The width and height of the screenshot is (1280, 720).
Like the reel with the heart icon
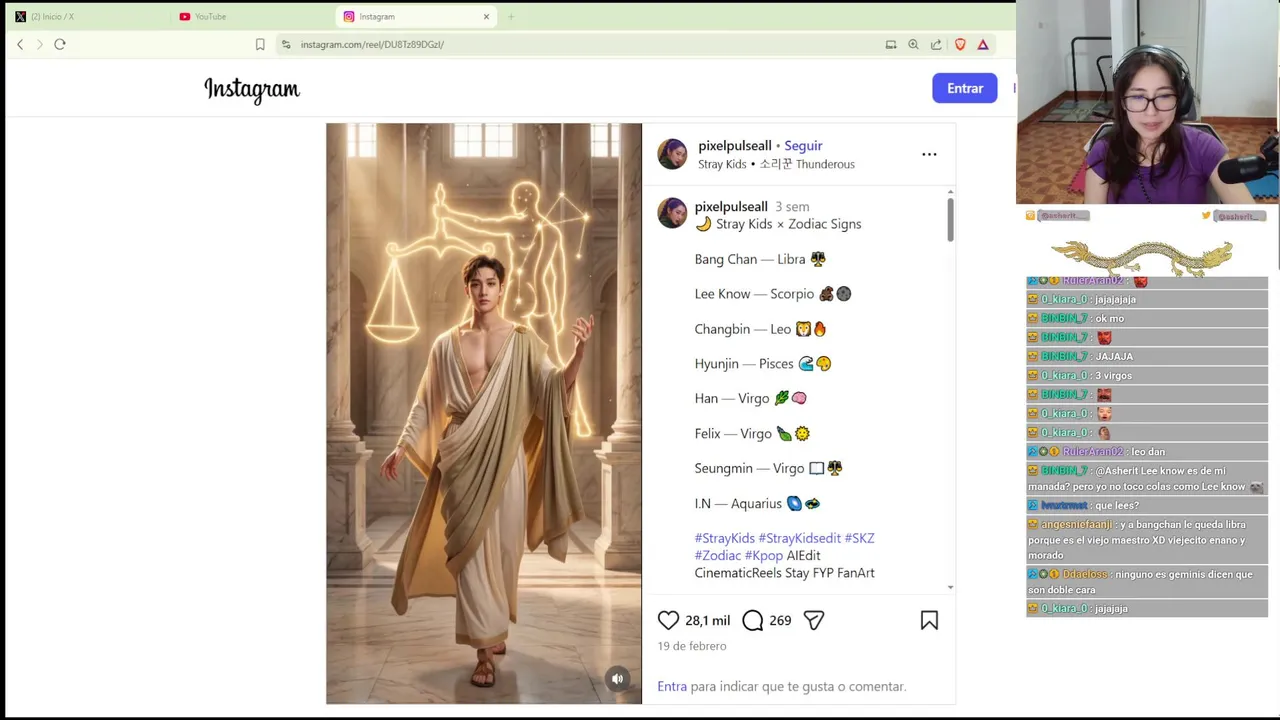coord(669,620)
